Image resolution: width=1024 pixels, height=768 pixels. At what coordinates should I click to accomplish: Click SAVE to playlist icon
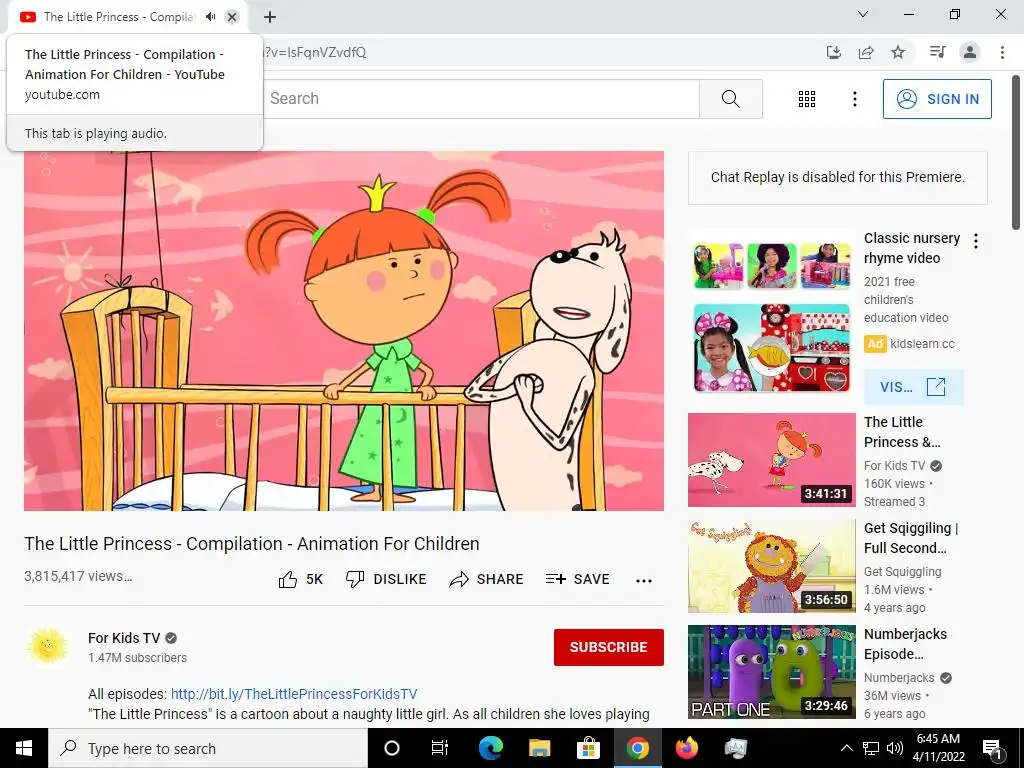click(577, 579)
